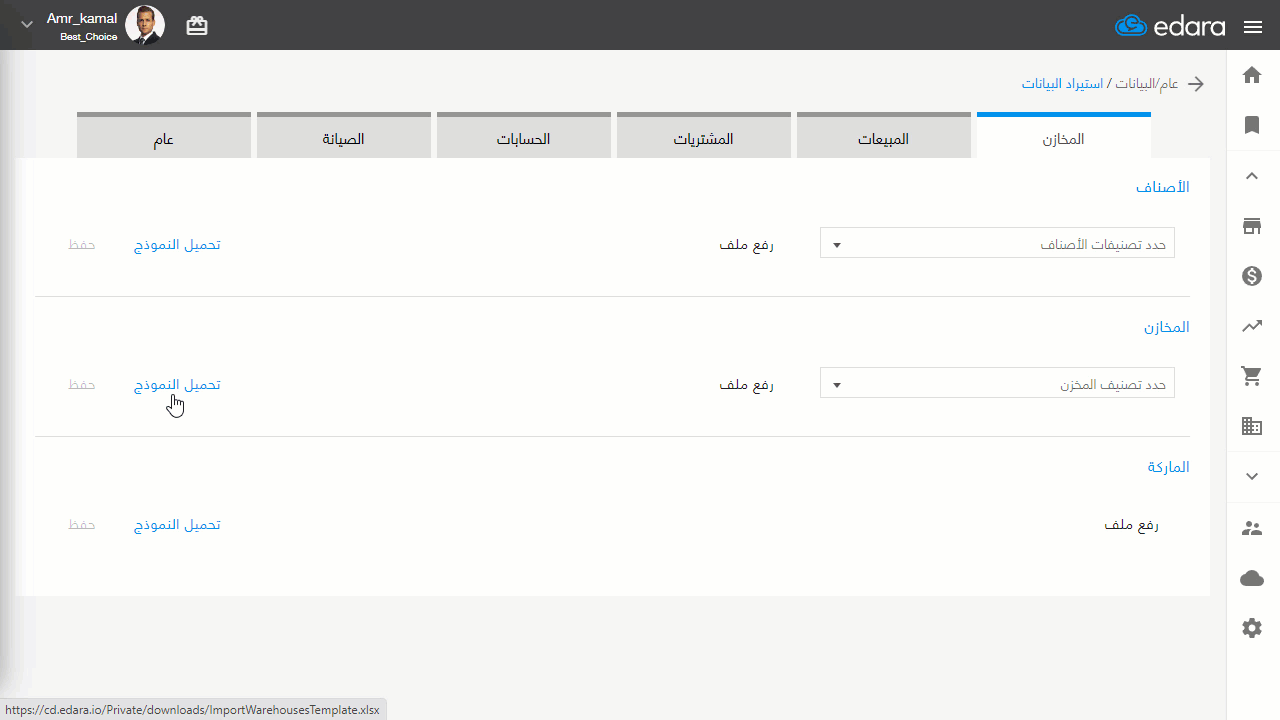The height and width of the screenshot is (720, 1280).
Task: Click رفع ملف in المخازن section
Action: tap(747, 384)
